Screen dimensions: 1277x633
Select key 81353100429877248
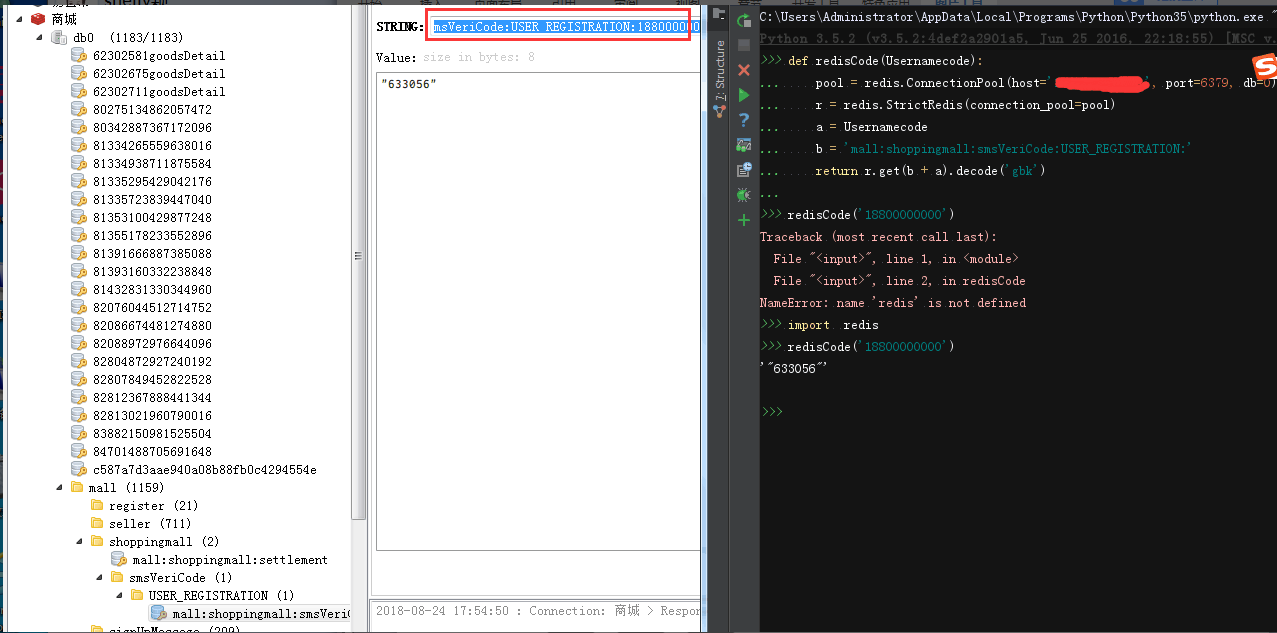click(152, 217)
